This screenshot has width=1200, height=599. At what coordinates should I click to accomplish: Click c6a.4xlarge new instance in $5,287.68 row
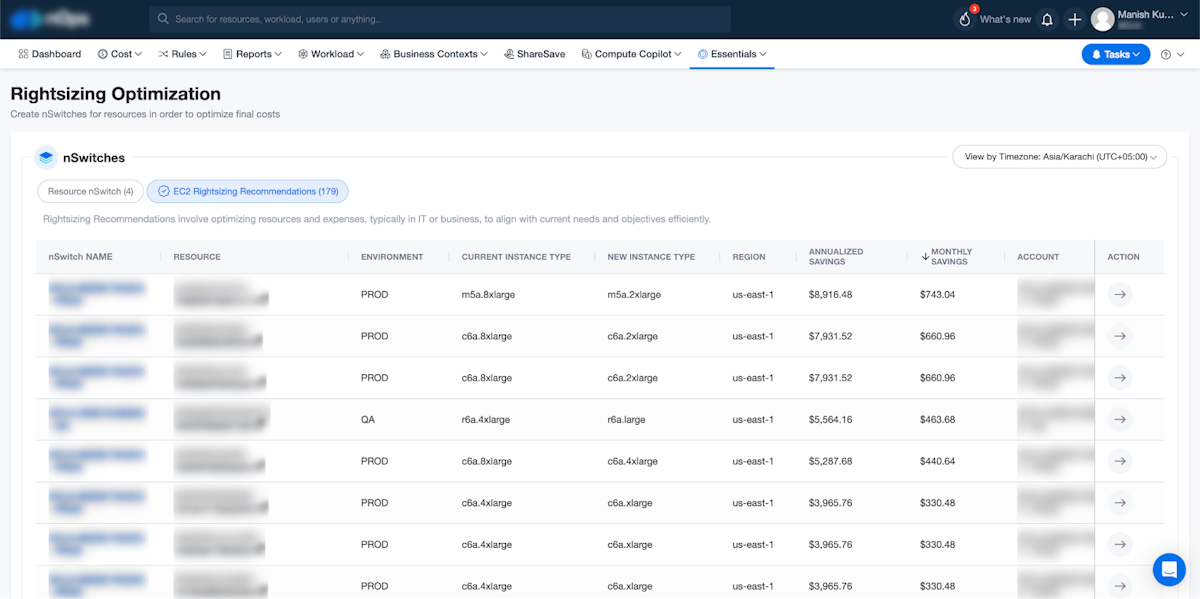(632, 461)
